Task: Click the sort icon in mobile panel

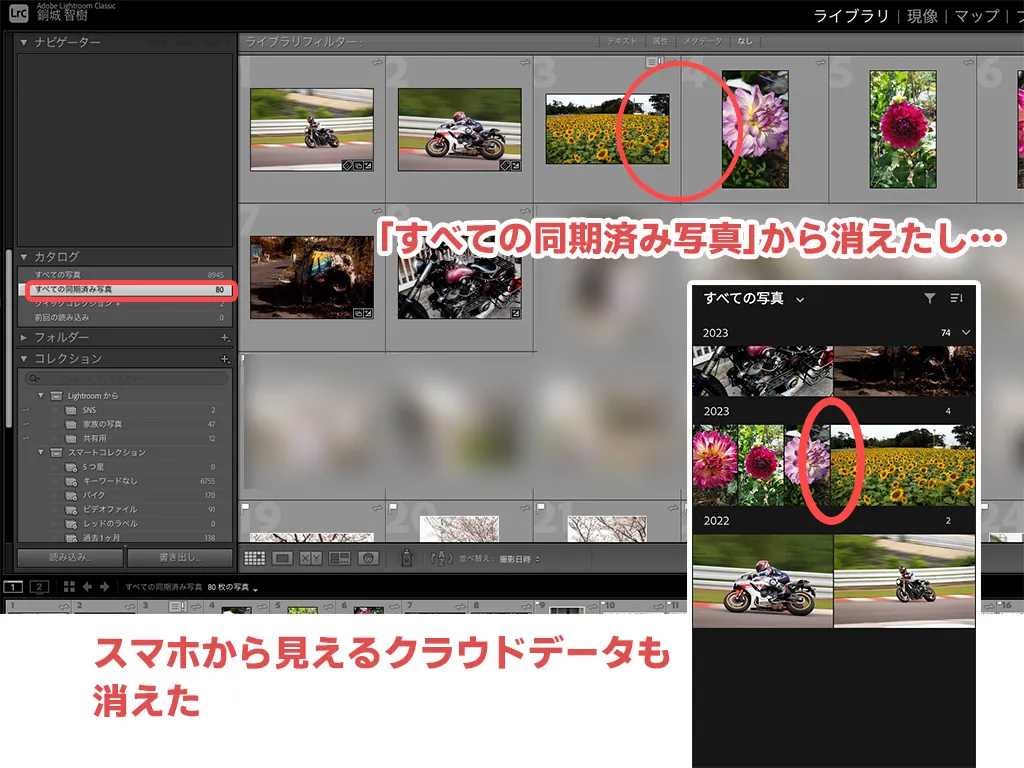Action: [956, 298]
